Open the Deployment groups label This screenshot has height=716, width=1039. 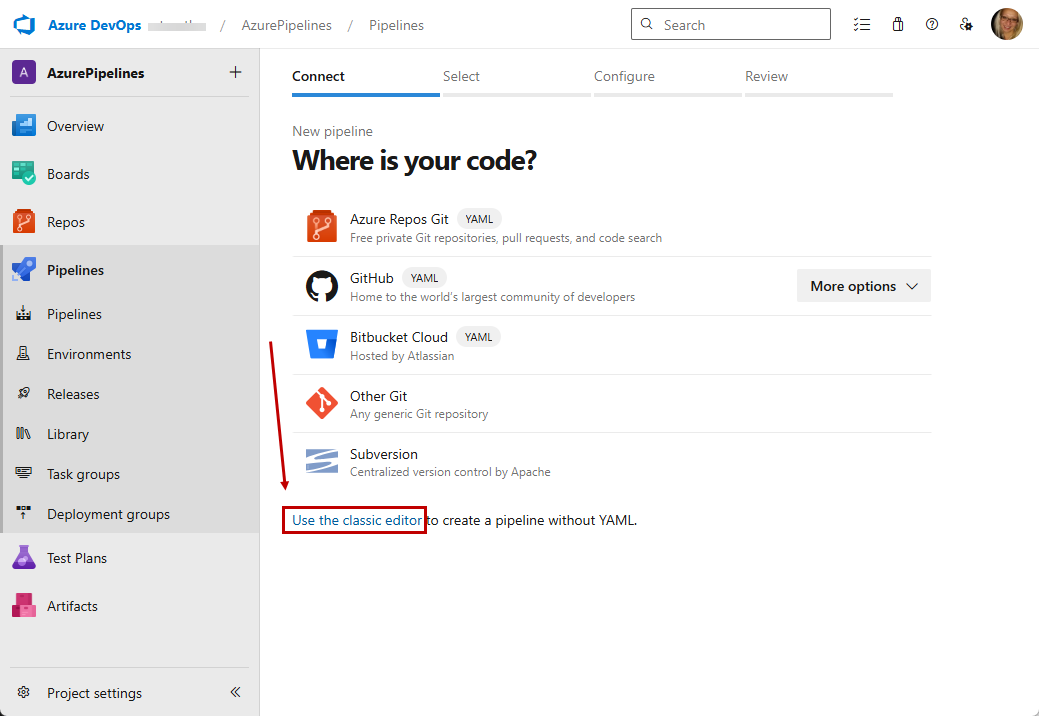click(x=108, y=514)
